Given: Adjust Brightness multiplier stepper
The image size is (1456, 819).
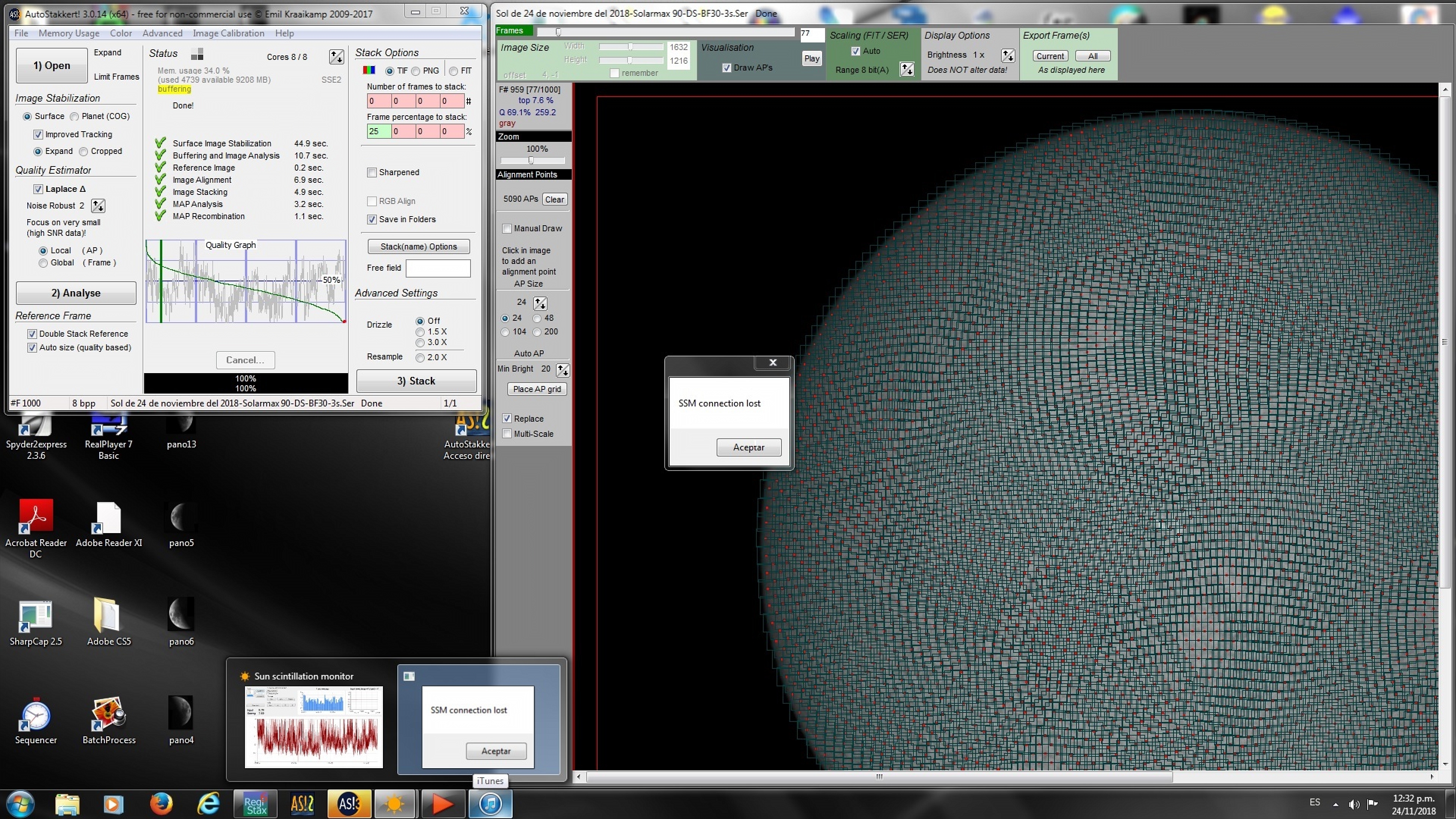Looking at the screenshot, I should (x=1008, y=55).
